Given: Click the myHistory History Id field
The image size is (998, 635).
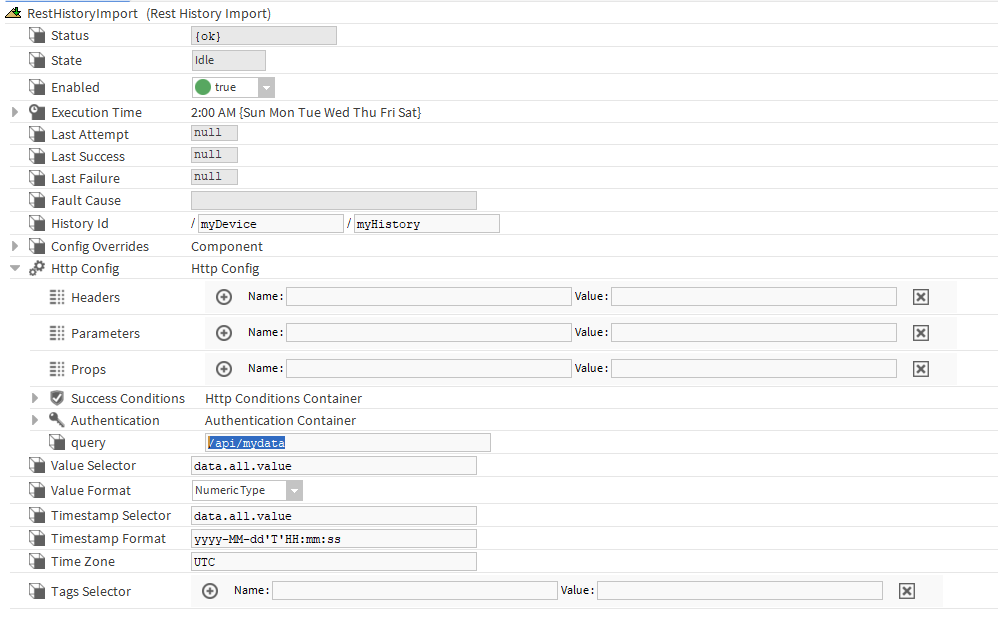Looking at the screenshot, I should click(426, 224).
